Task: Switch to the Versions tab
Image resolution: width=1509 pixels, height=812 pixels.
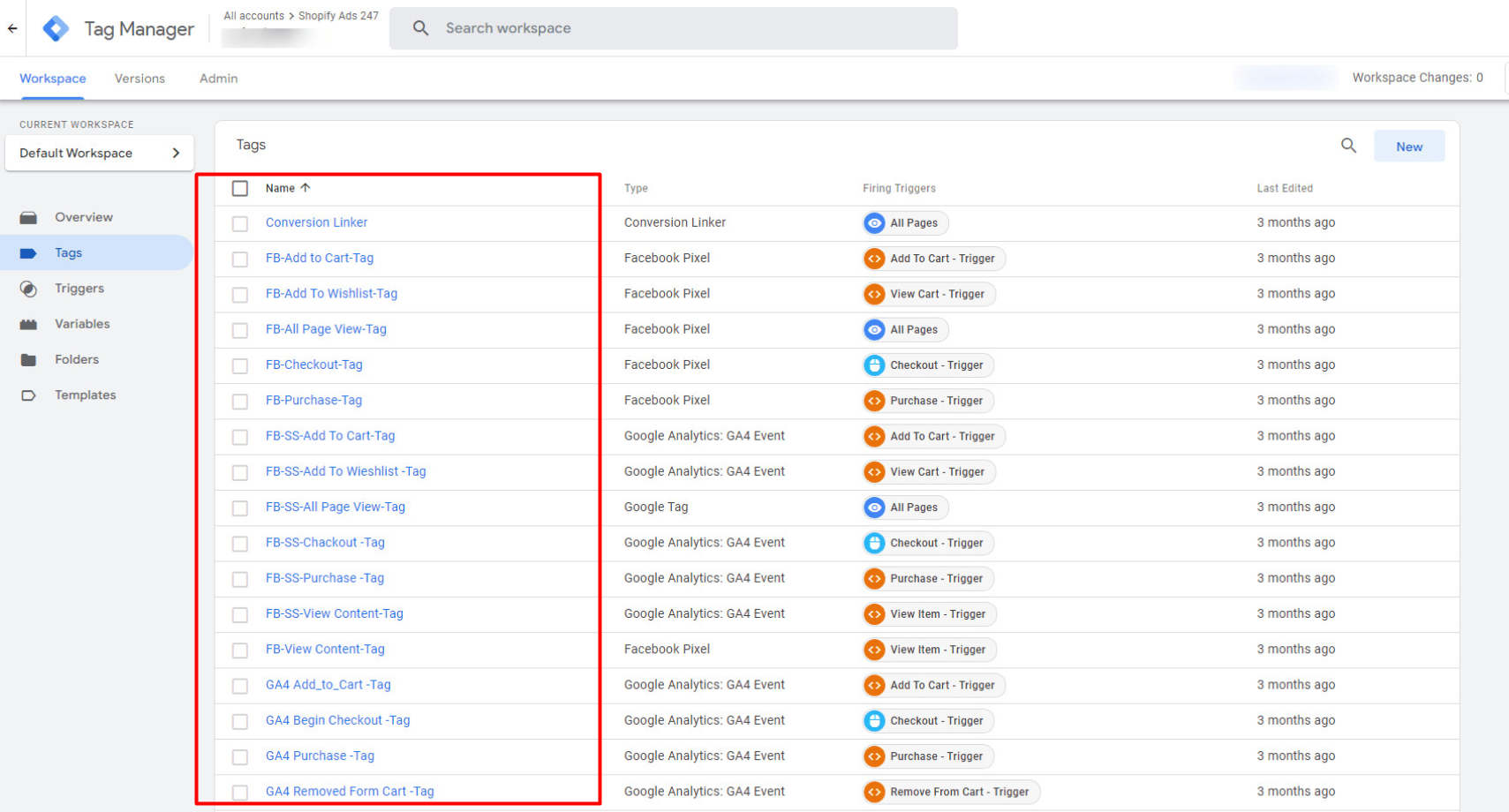Action: (x=140, y=79)
